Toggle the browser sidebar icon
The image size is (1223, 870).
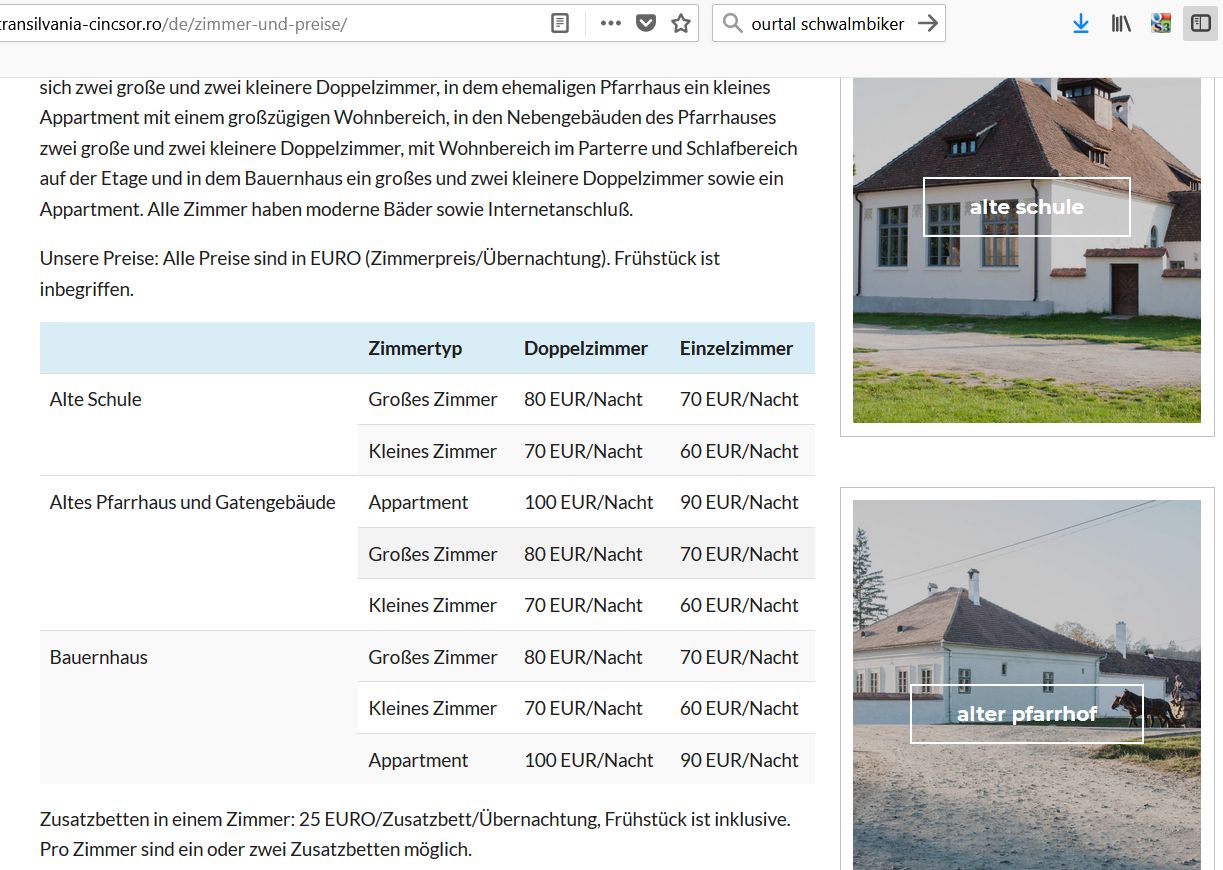[x=1200, y=23]
